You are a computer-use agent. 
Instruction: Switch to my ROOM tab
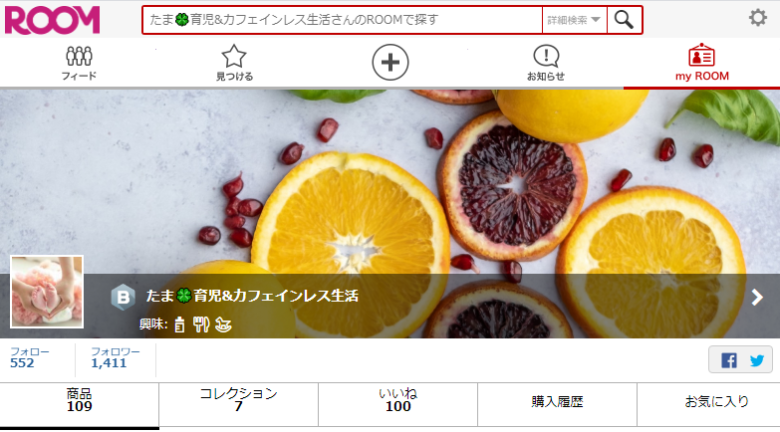coord(702,63)
